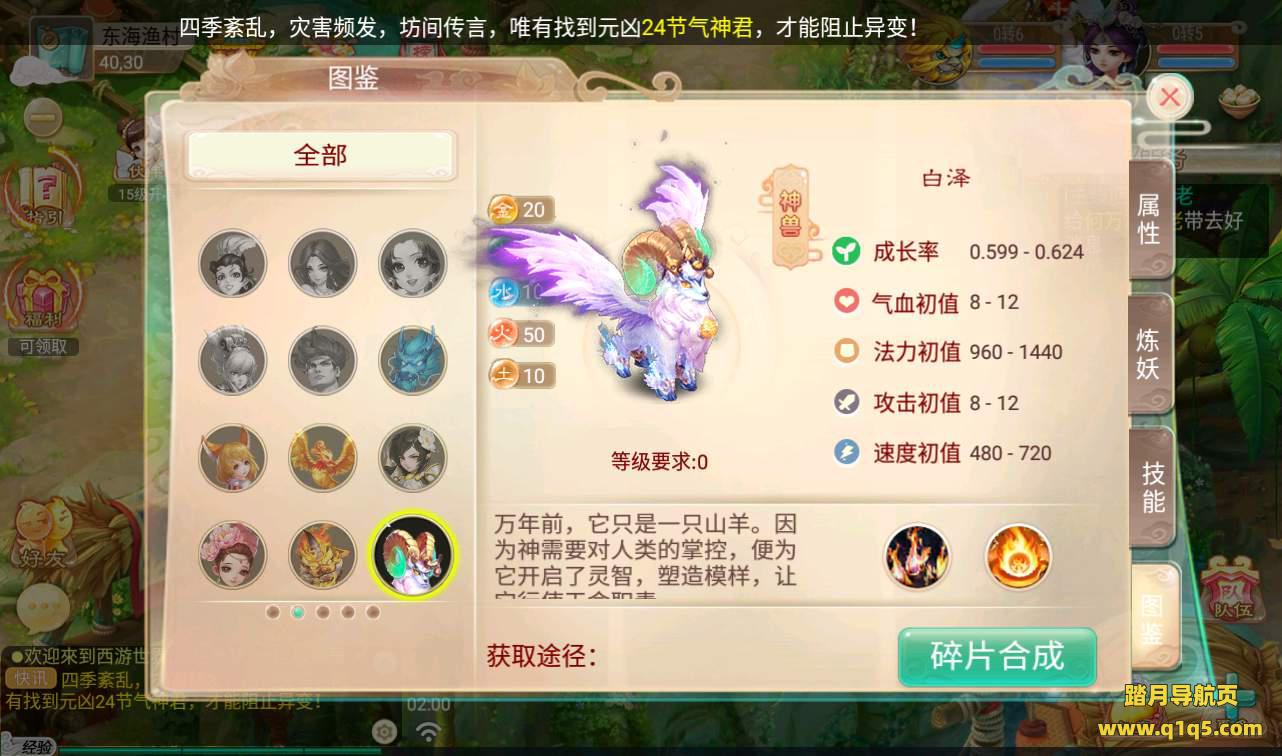Select the Bai Ze ram pet portrait
The height and width of the screenshot is (756, 1282).
[413, 554]
